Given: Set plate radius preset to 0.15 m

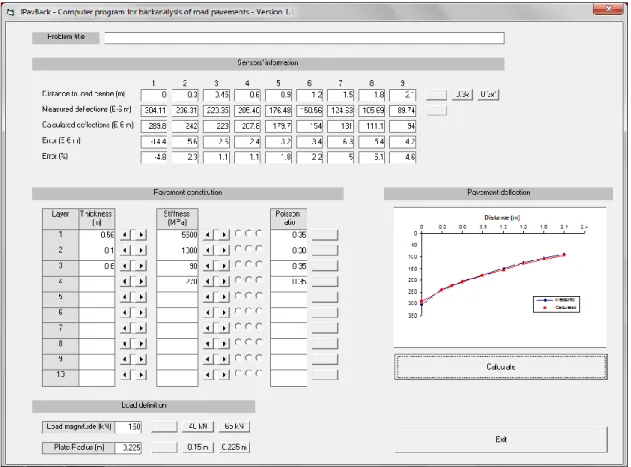Looking at the screenshot, I should pyautogui.click(x=198, y=447).
